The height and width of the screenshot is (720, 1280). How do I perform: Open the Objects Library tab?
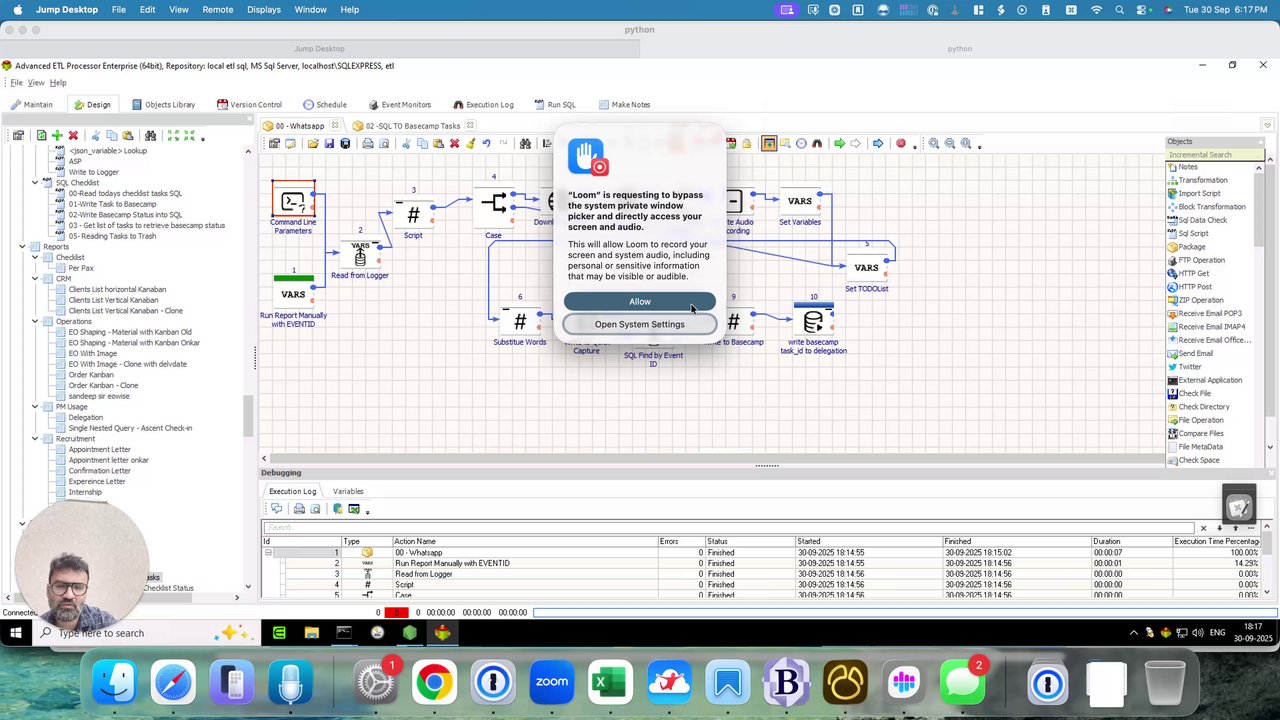pyautogui.click(x=162, y=105)
